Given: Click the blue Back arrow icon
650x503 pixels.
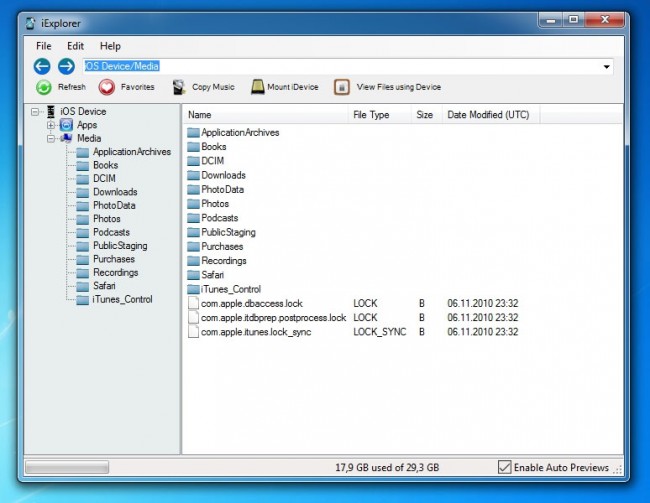Looking at the screenshot, I should coord(42,66).
